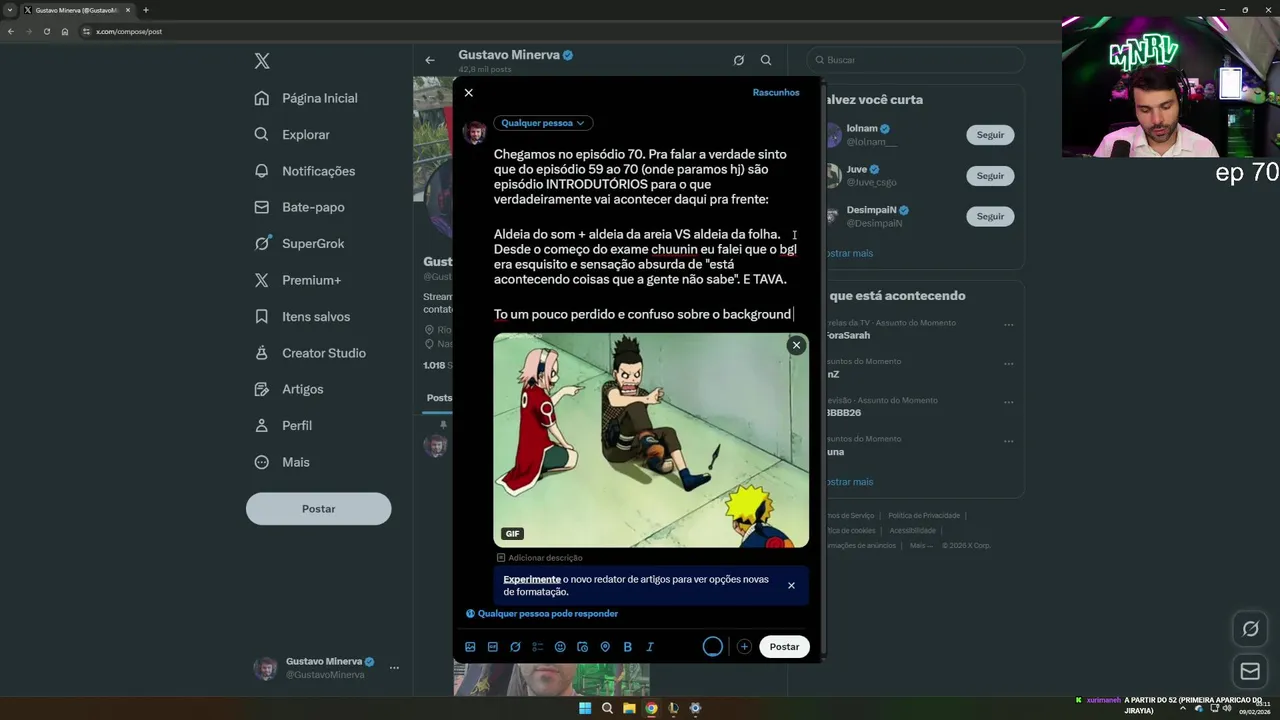Viewport: 1280px width, 720px height.
Task: Open more options for BBB26 trend
Action: click(x=1009, y=402)
